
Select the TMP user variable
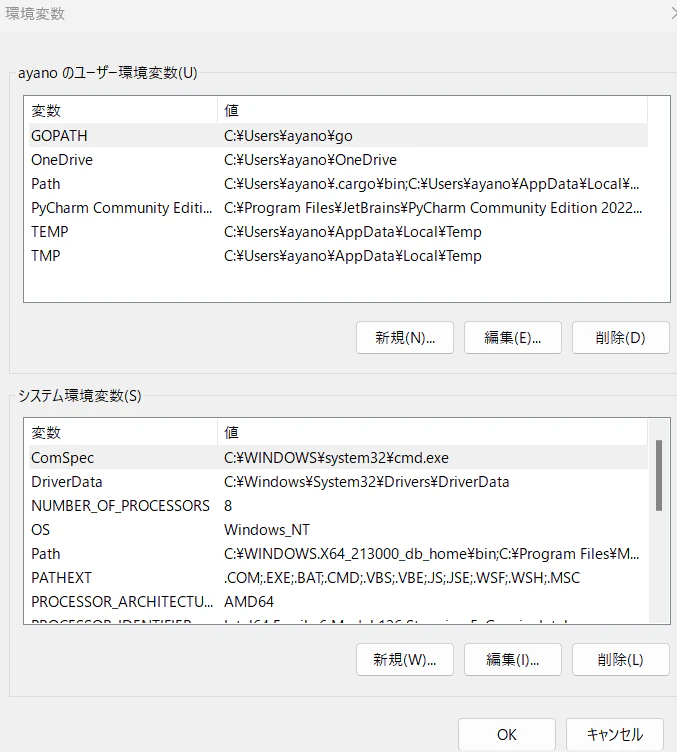pyautogui.click(x=338, y=256)
